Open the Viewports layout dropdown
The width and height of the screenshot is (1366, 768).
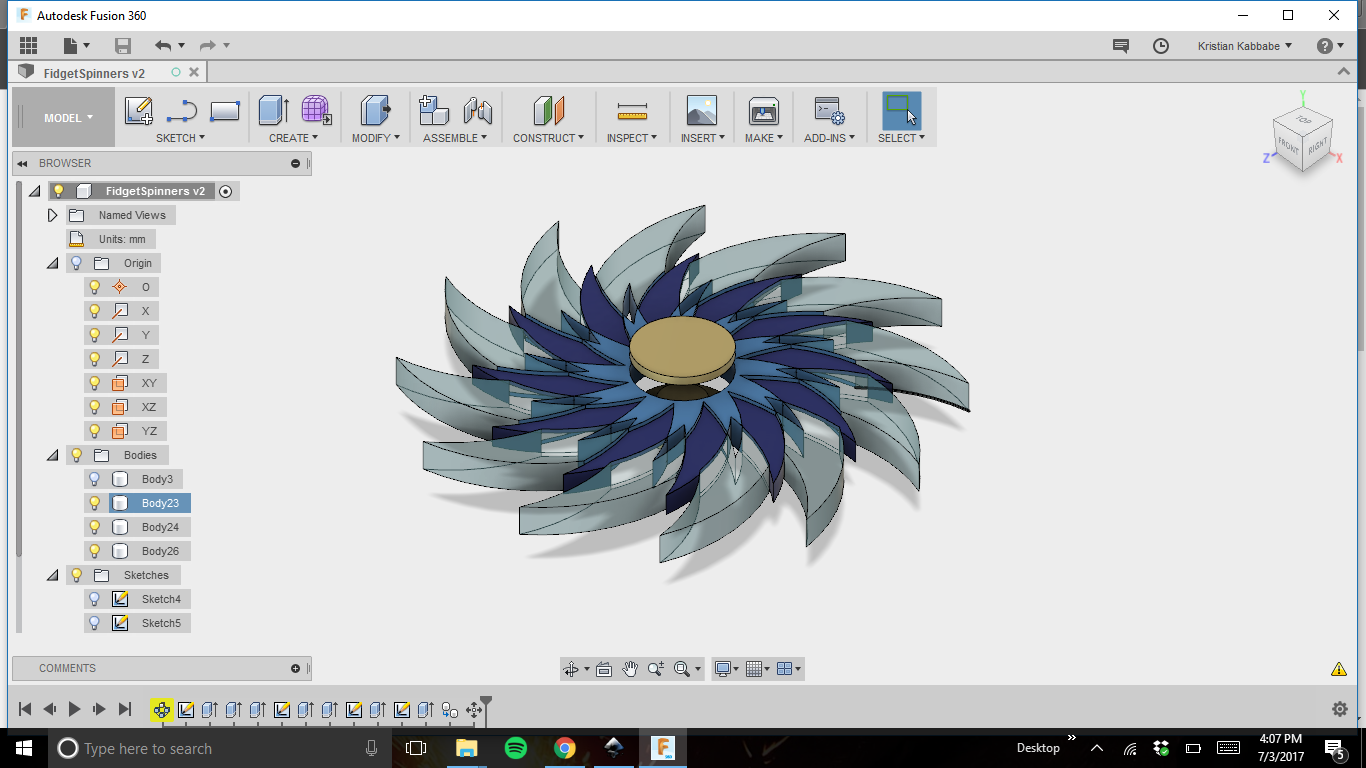click(789, 669)
